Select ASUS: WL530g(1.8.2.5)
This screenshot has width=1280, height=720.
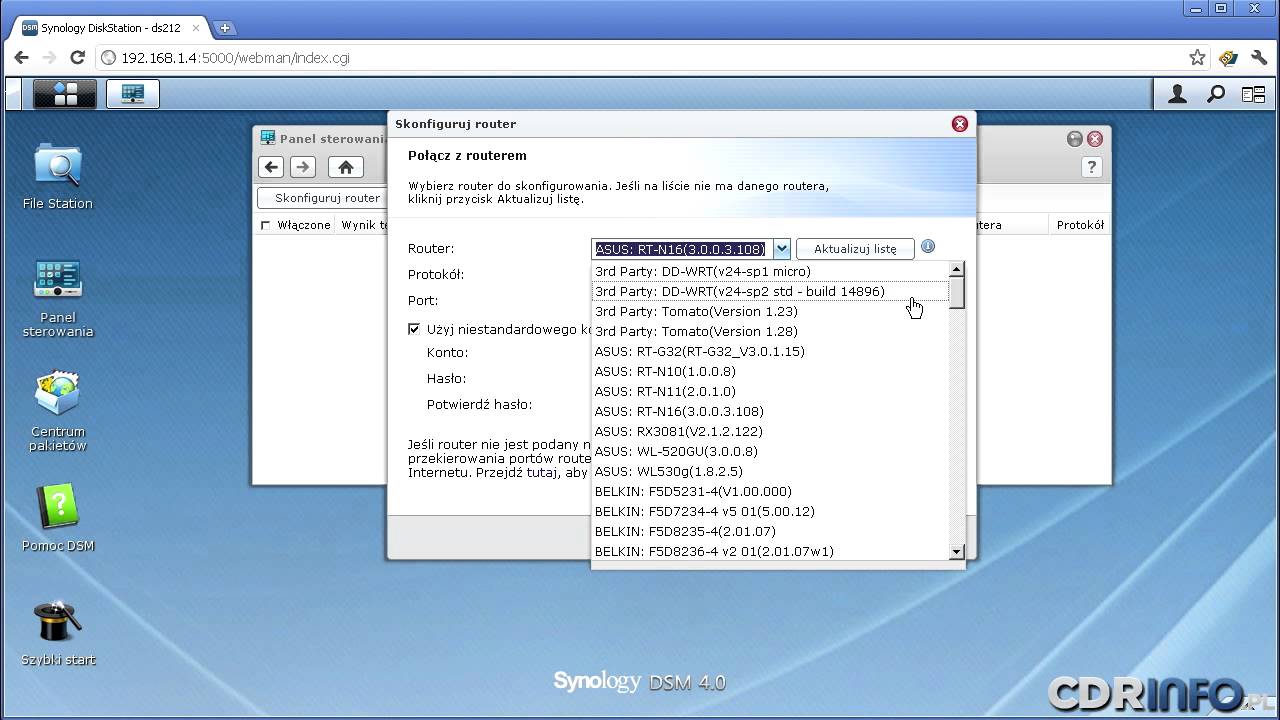click(769, 471)
